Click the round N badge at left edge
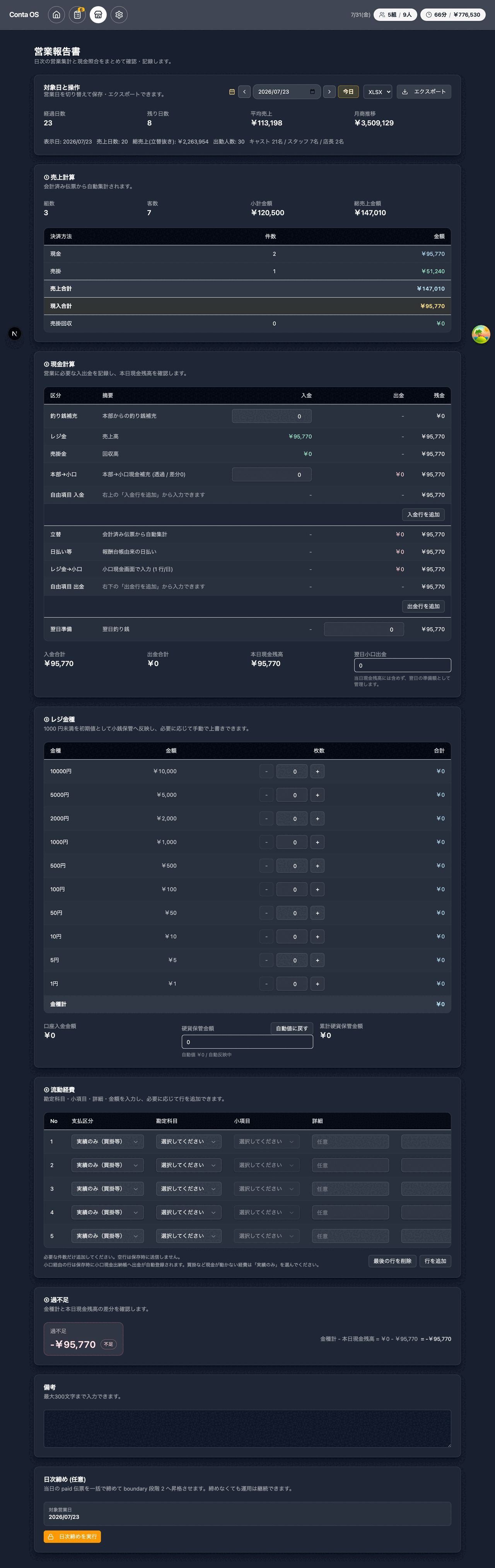This screenshot has height=1568, width=495. point(15,334)
